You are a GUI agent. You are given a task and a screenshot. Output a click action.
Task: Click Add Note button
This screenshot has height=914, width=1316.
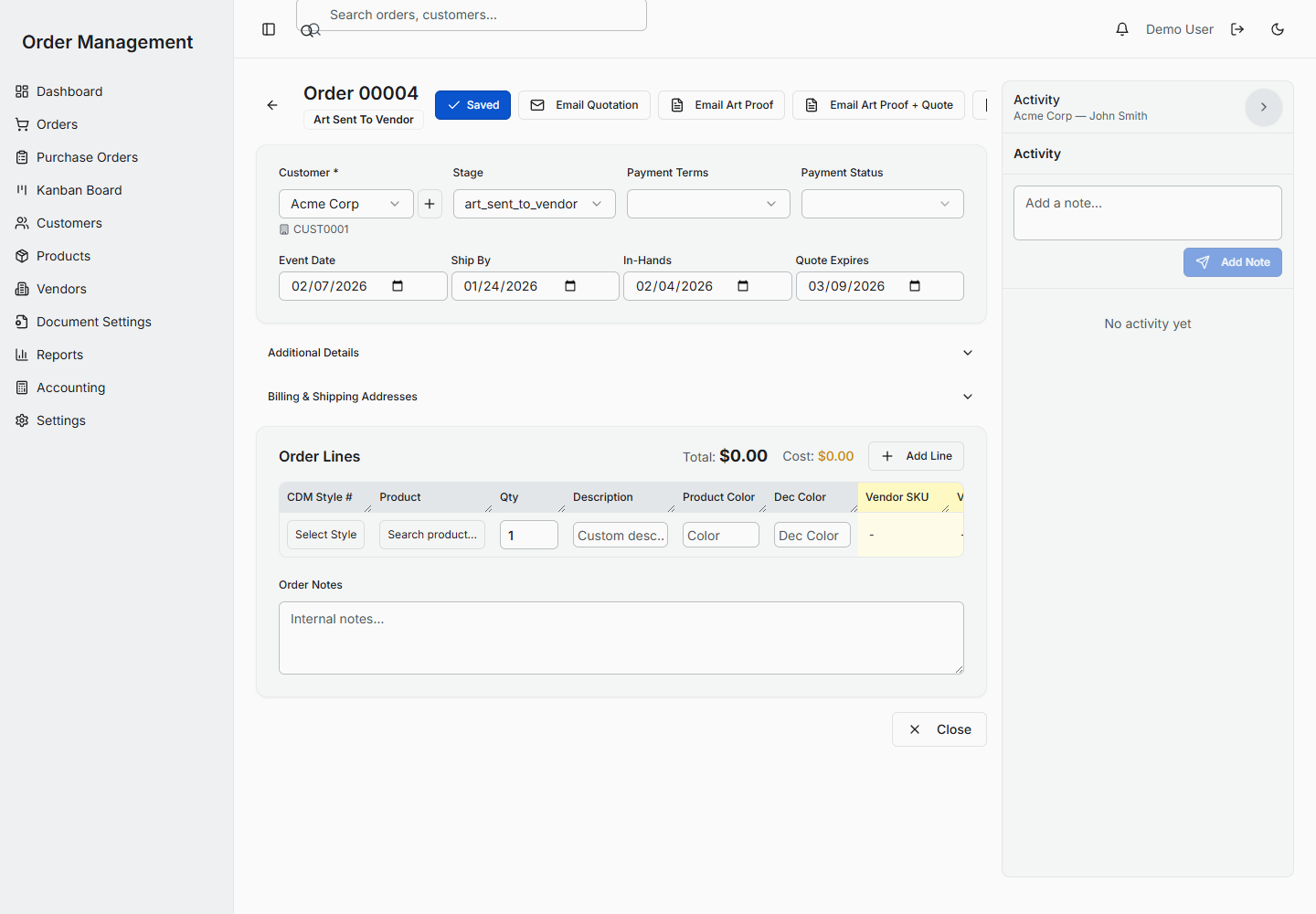1233,262
